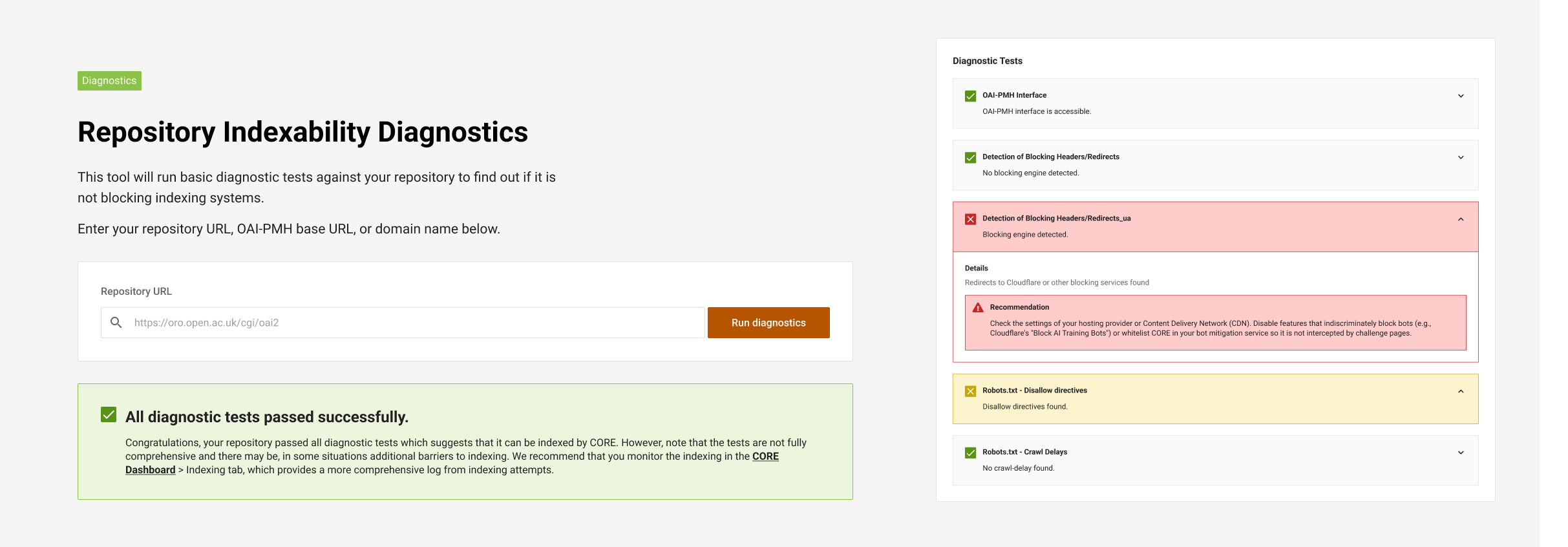Click the Run diagnostics button

pyautogui.click(x=768, y=323)
